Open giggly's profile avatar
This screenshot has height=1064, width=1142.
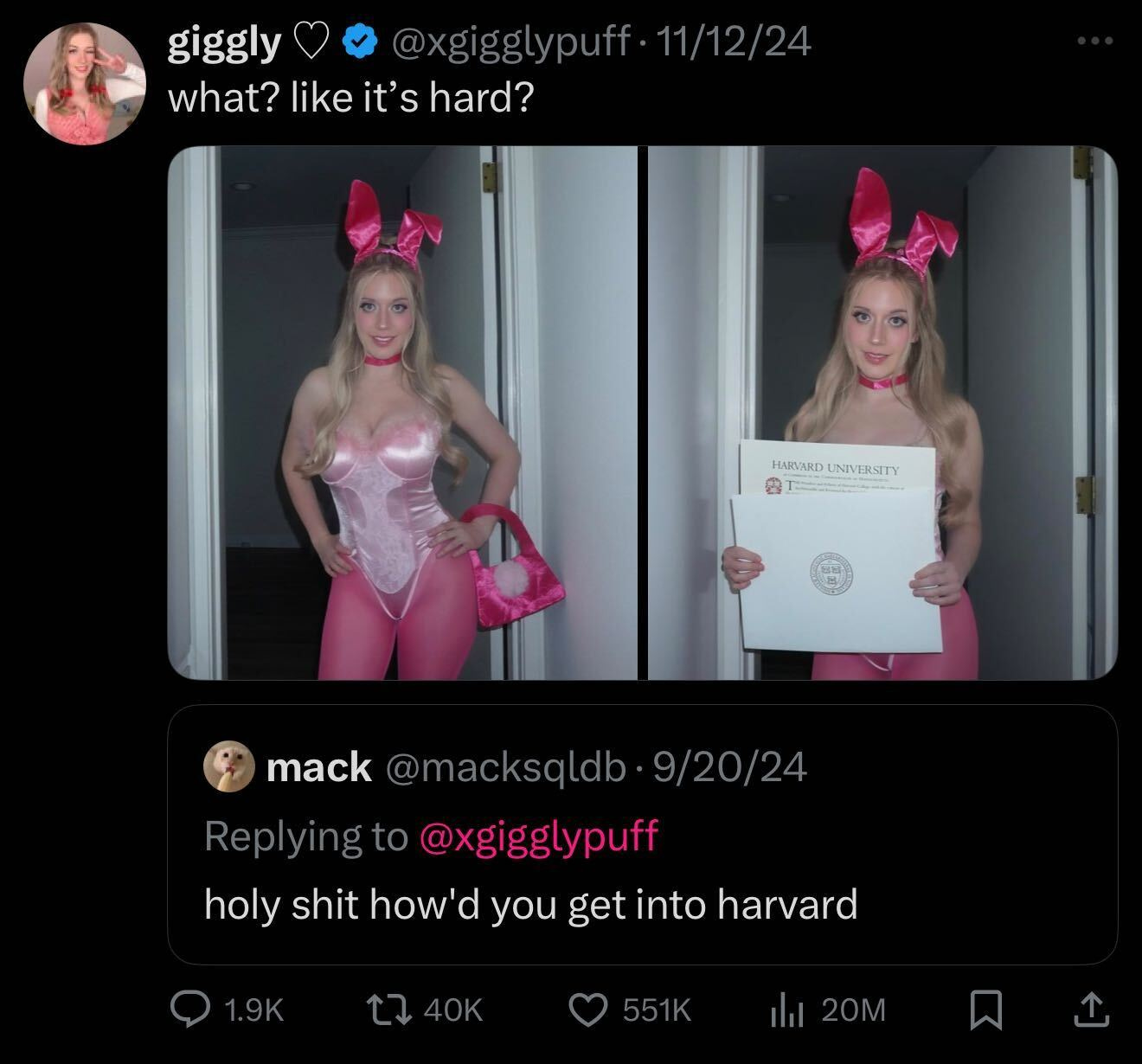coord(82,84)
